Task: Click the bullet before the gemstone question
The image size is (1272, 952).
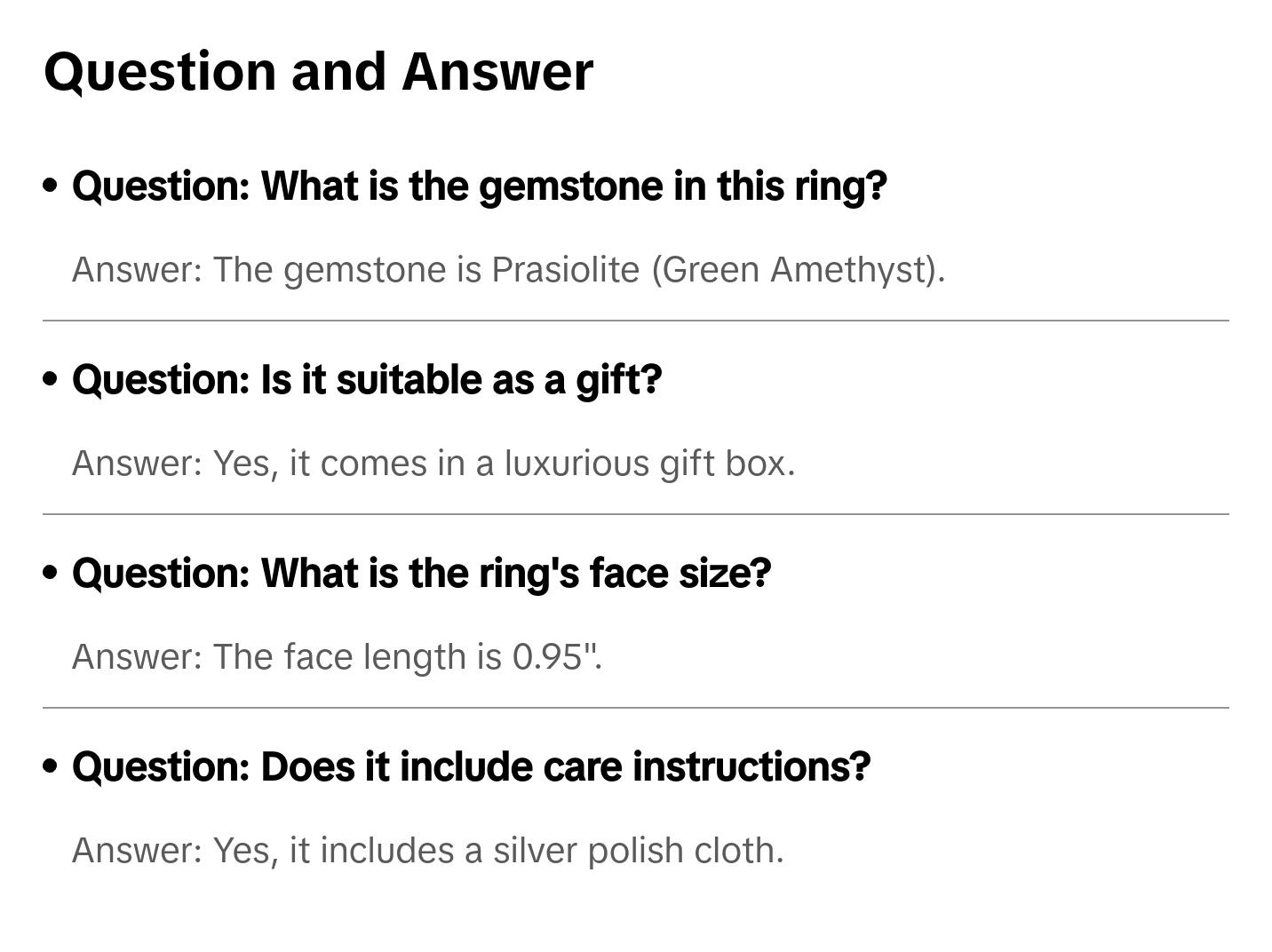Action: (51, 186)
